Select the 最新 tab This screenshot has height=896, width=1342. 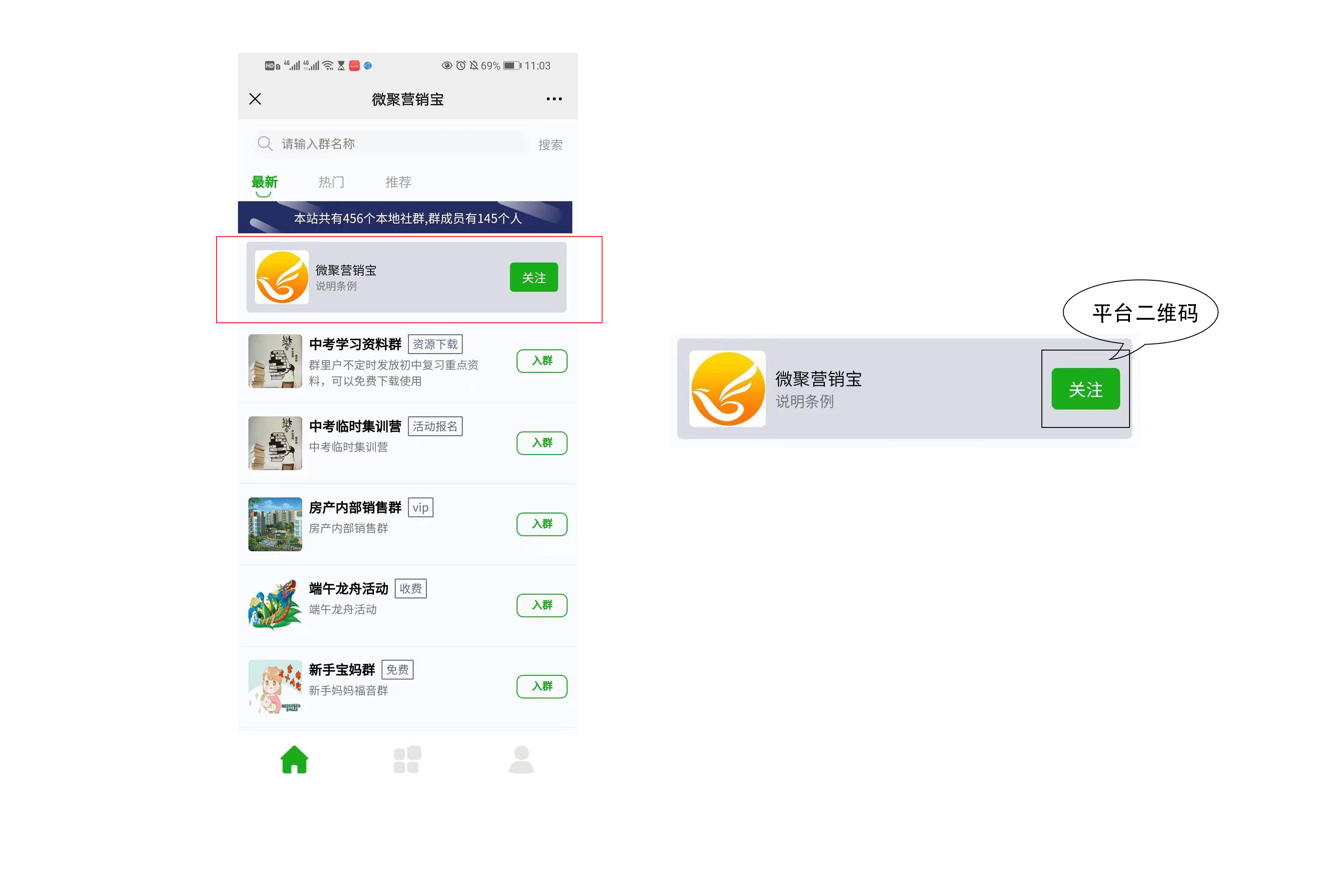tap(265, 182)
